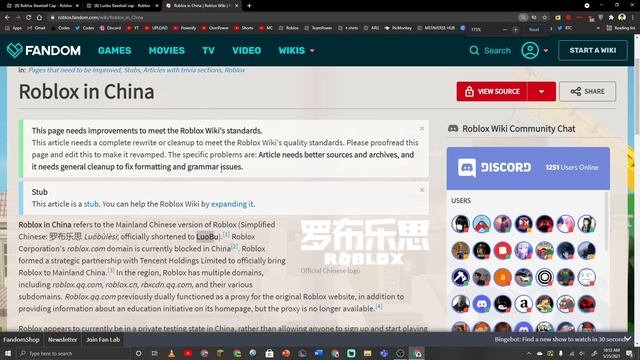Viewport: 640px width, 360px height.
Task: Open the Reading list
Action: click(621, 28)
